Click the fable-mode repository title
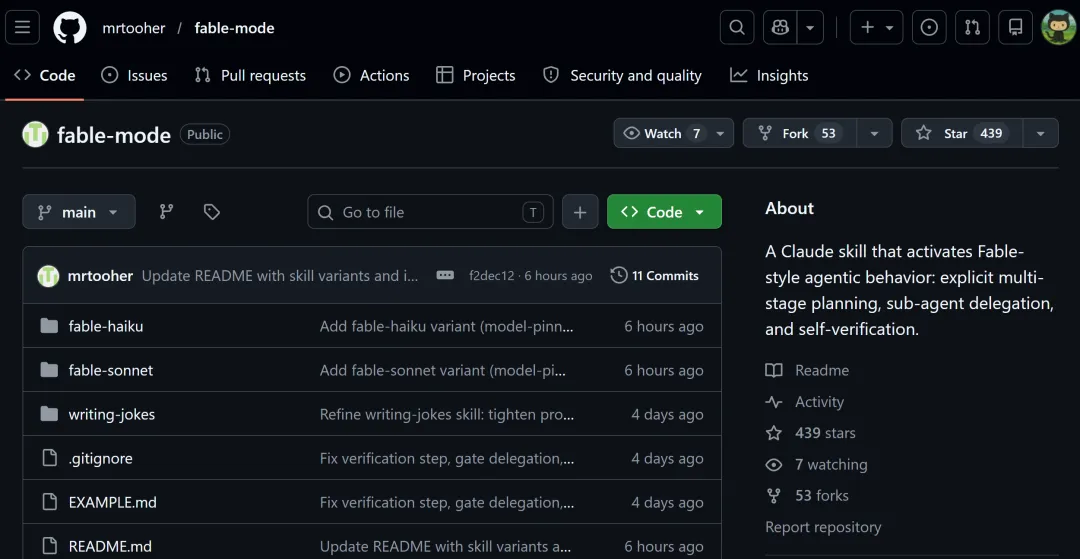1080x559 pixels. pyautogui.click(x=114, y=135)
